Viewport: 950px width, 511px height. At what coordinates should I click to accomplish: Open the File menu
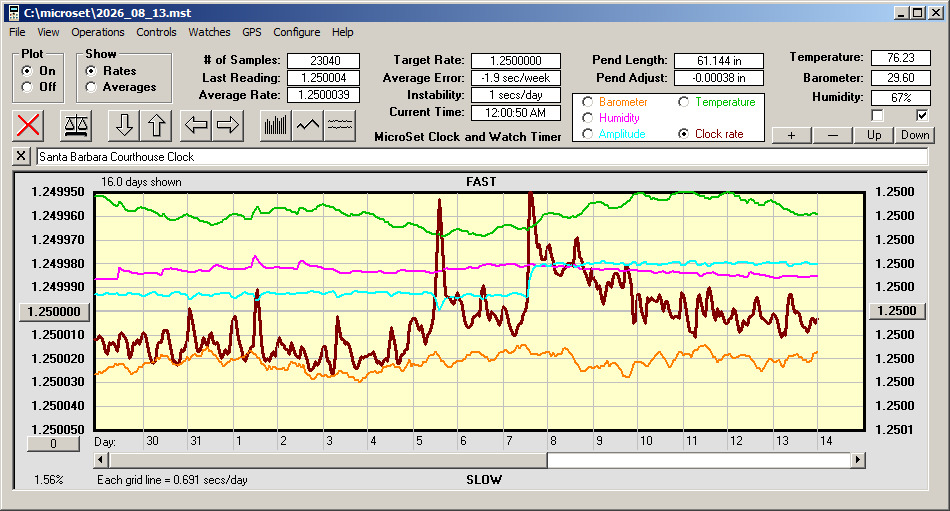pyautogui.click(x=17, y=32)
